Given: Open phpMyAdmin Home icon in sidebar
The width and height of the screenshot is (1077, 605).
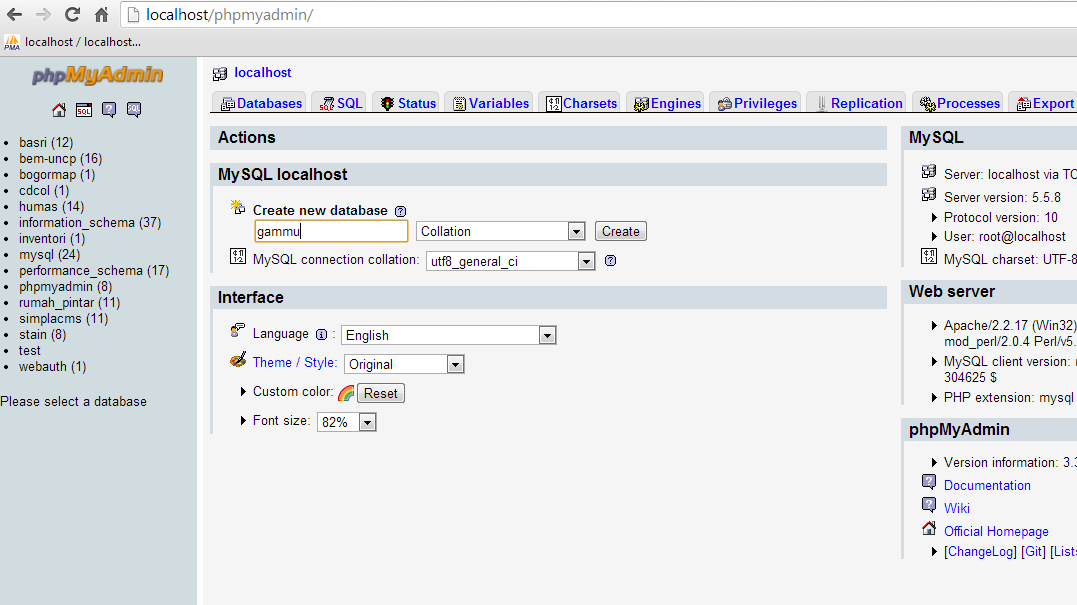Looking at the screenshot, I should click(59, 110).
